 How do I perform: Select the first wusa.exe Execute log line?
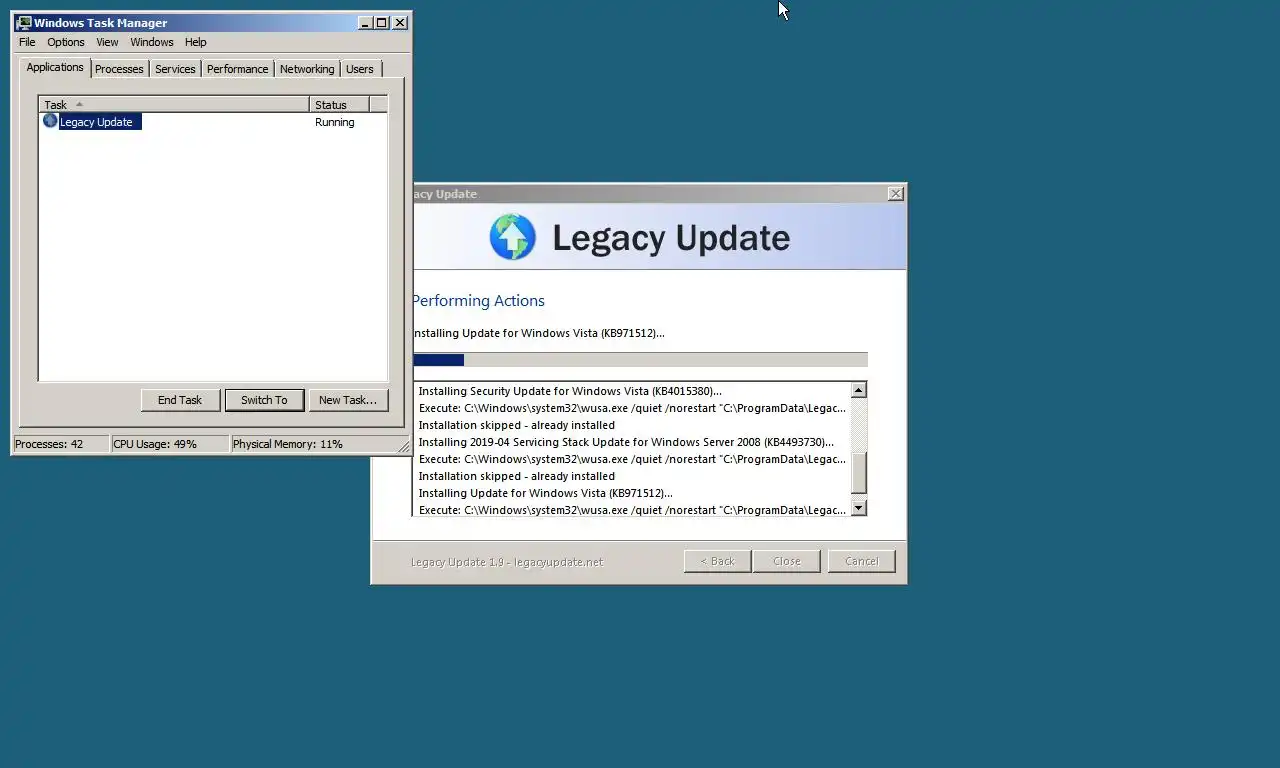pos(631,408)
